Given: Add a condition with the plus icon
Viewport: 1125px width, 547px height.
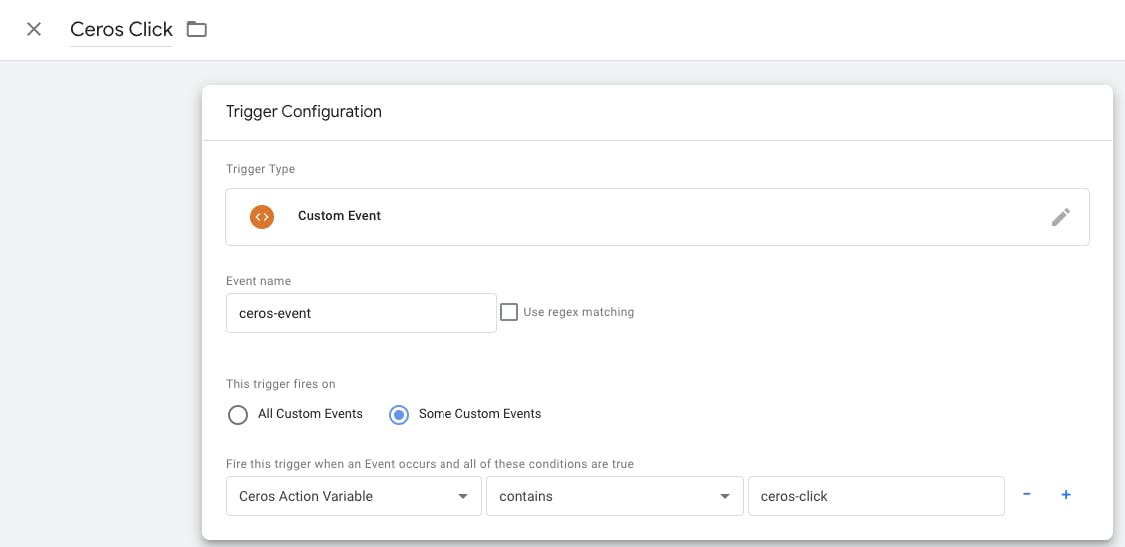Looking at the screenshot, I should pyautogui.click(x=1066, y=495).
